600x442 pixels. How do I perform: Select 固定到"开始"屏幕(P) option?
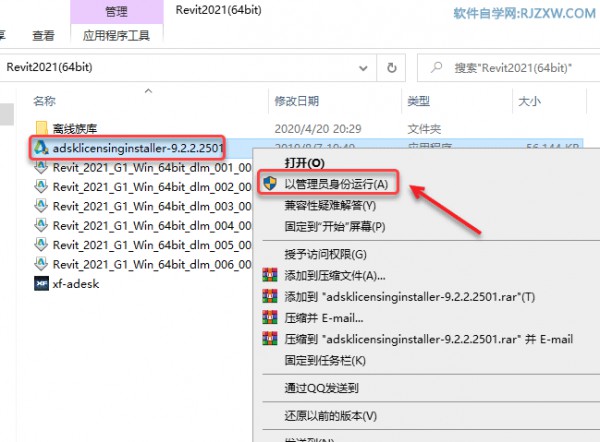click(x=335, y=227)
